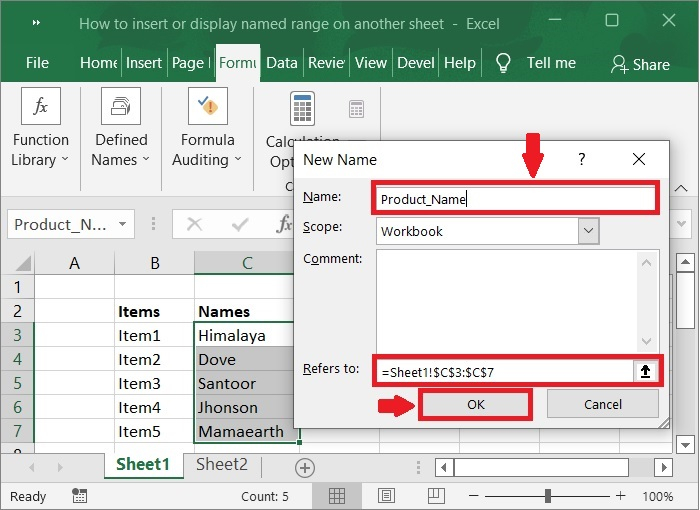Click the Name input field
700x510 pixels.
click(515, 199)
